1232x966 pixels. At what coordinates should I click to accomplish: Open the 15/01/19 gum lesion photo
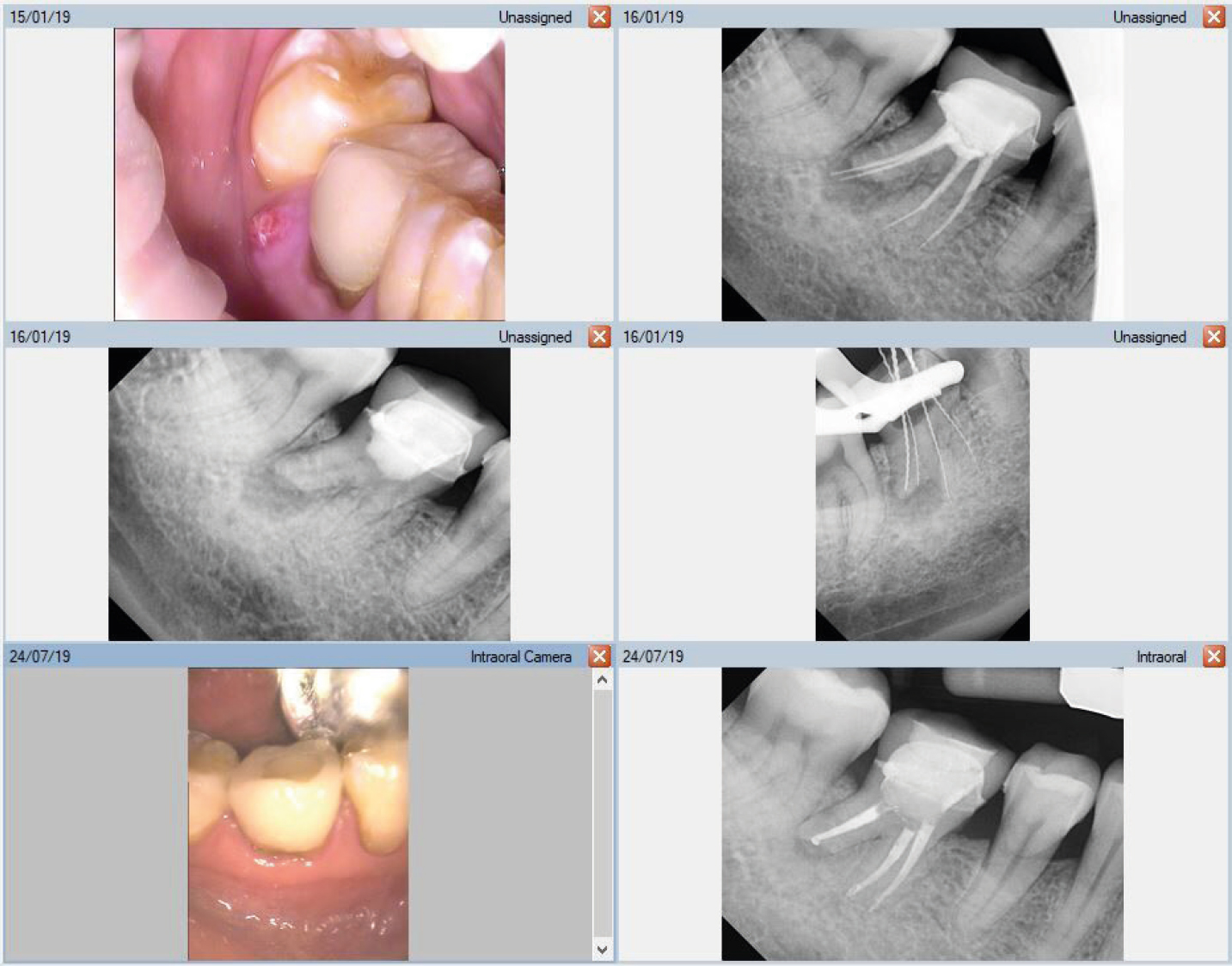(310, 174)
